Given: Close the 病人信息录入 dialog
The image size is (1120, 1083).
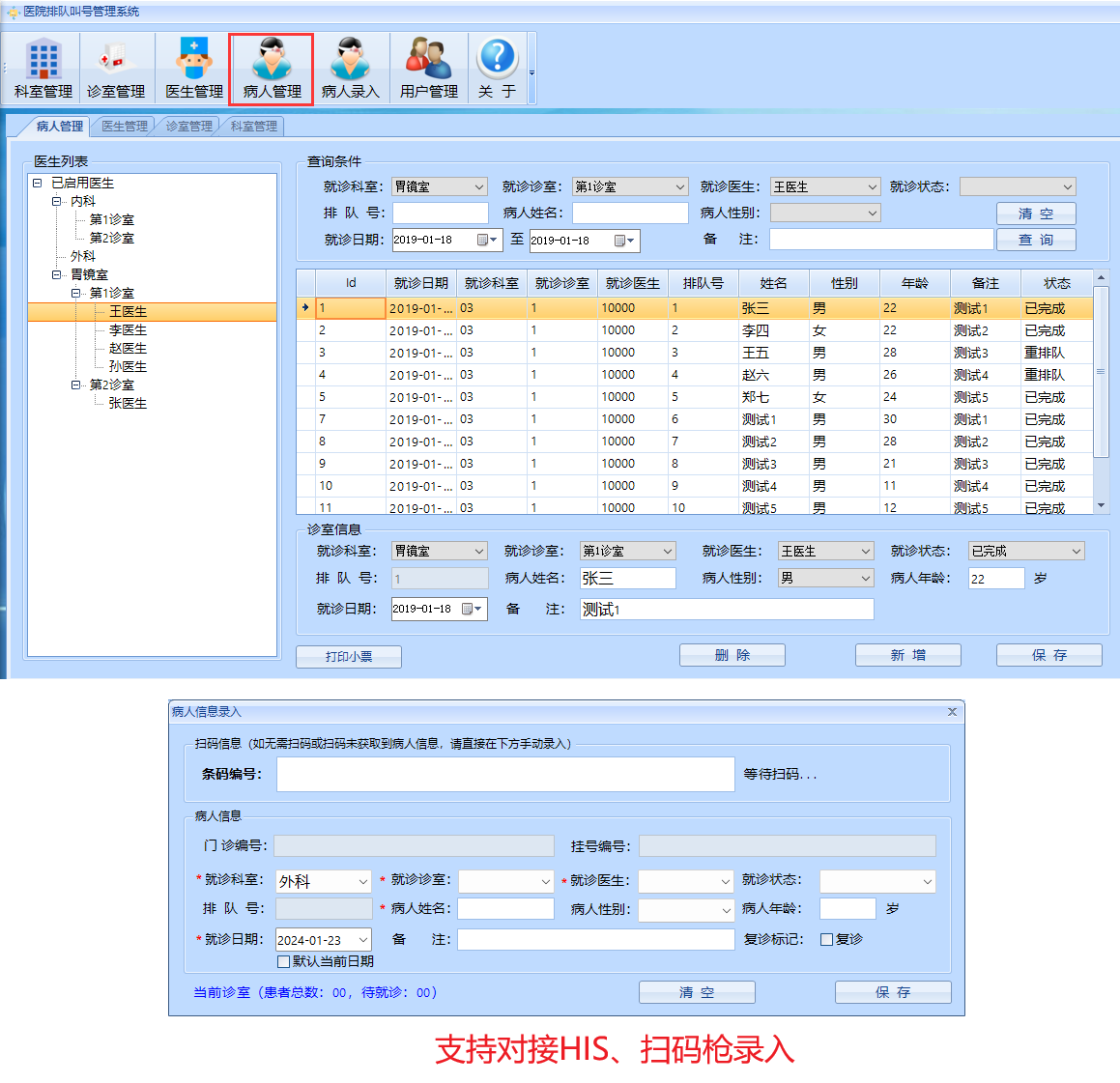Looking at the screenshot, I should pyautogui.click(x=952, y=712).
